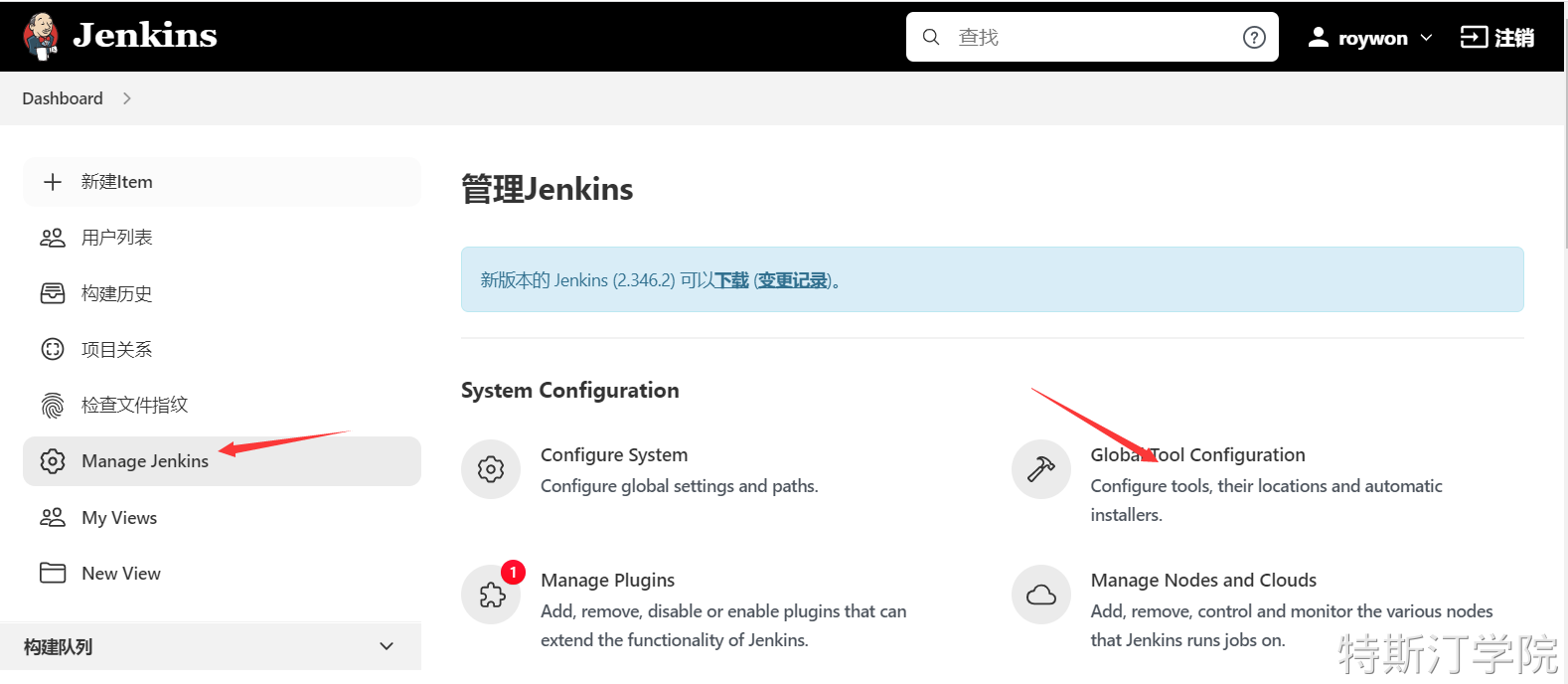Image resolution: width=1568 pixels, height=684 pixels.
Task: Click the 下载 download link in banner
Action: click(x=732, y=280)
